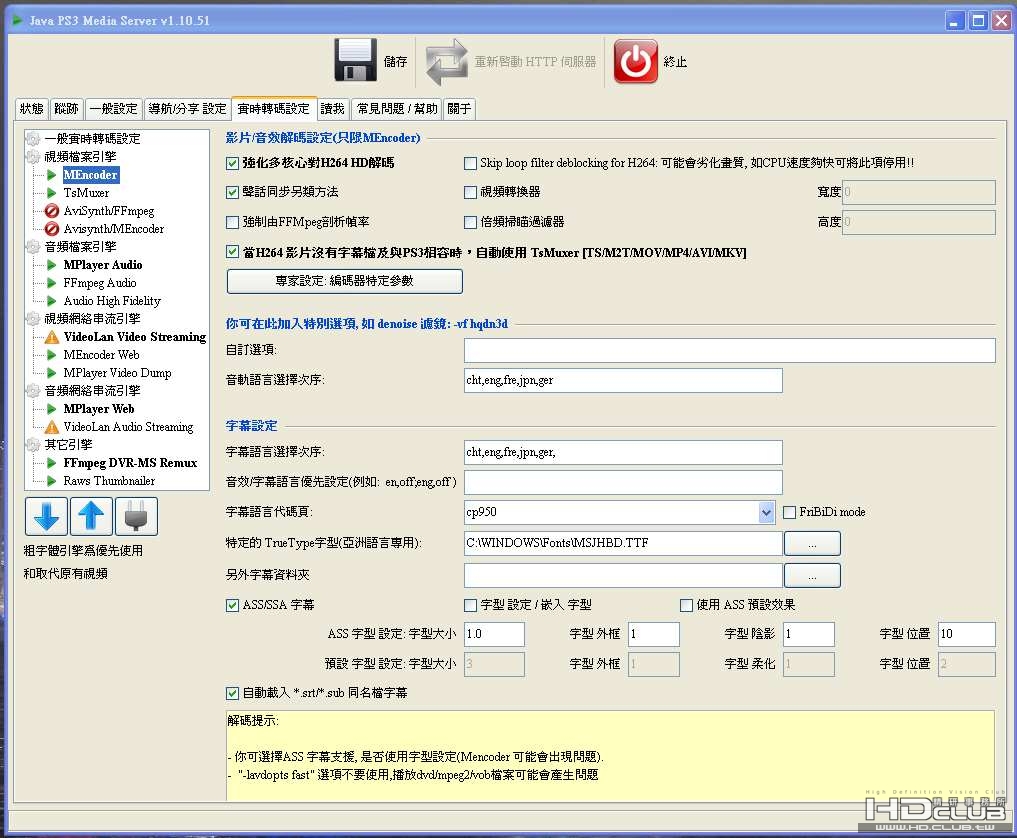Click green icon beside MPlayer Audio
1017x838 pixels.
(x=52, y=265)
